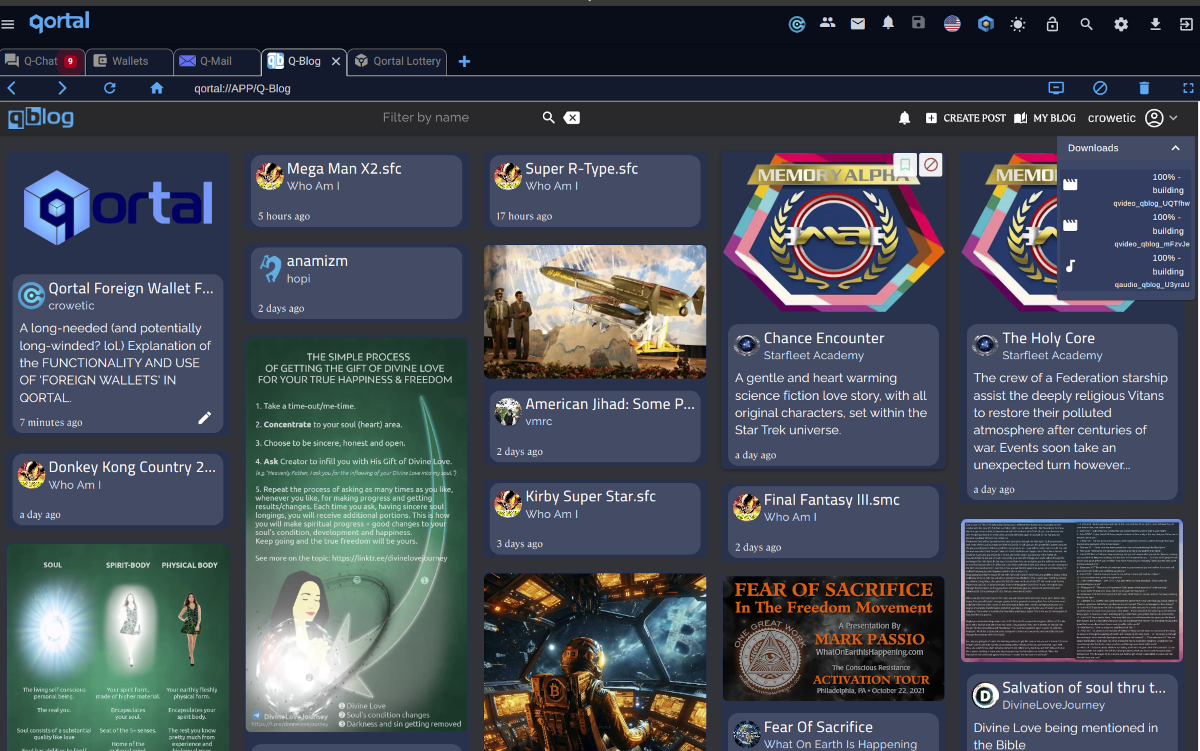Image resolution: width=1200 pixels, height=751 pixels.
Task: Open search magnifier in top bar
Action: [1086, 24]
